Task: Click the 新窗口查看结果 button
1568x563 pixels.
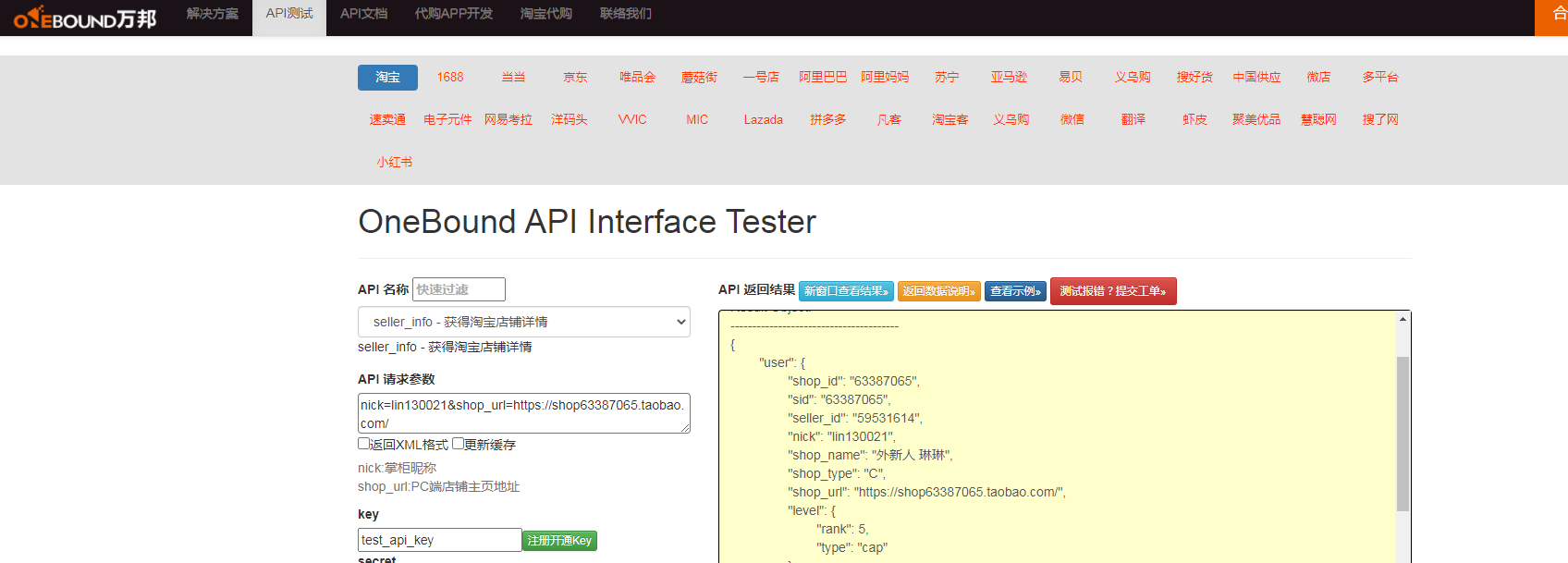Action: pos(846,291)
